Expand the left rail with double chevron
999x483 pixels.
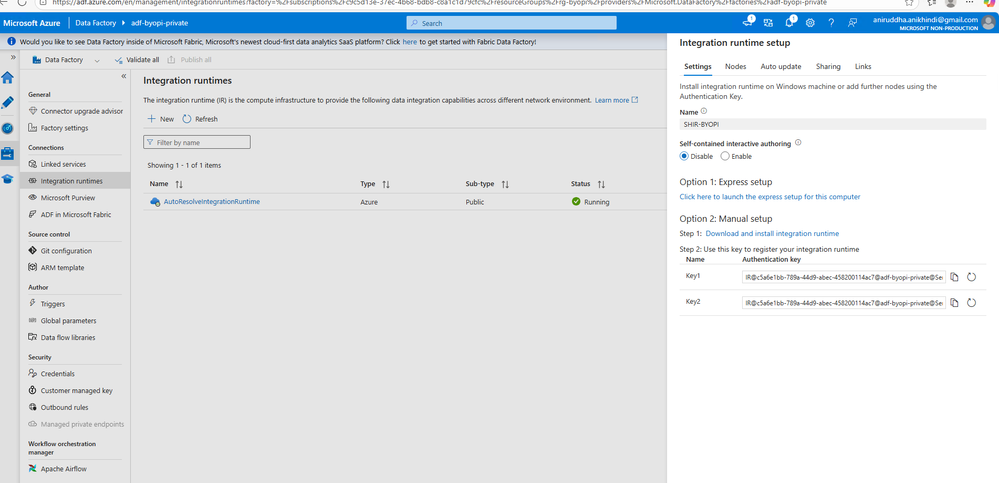(x=13, y=57)
